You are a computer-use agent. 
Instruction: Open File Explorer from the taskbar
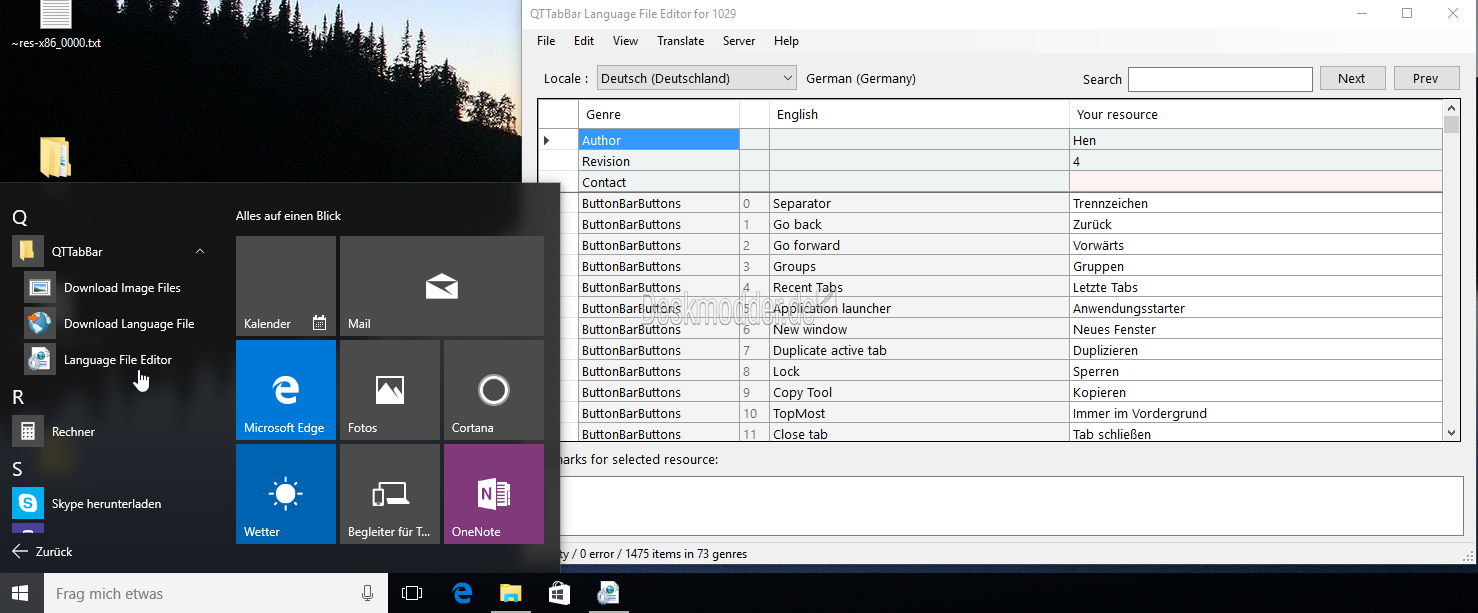coord(510,593)
